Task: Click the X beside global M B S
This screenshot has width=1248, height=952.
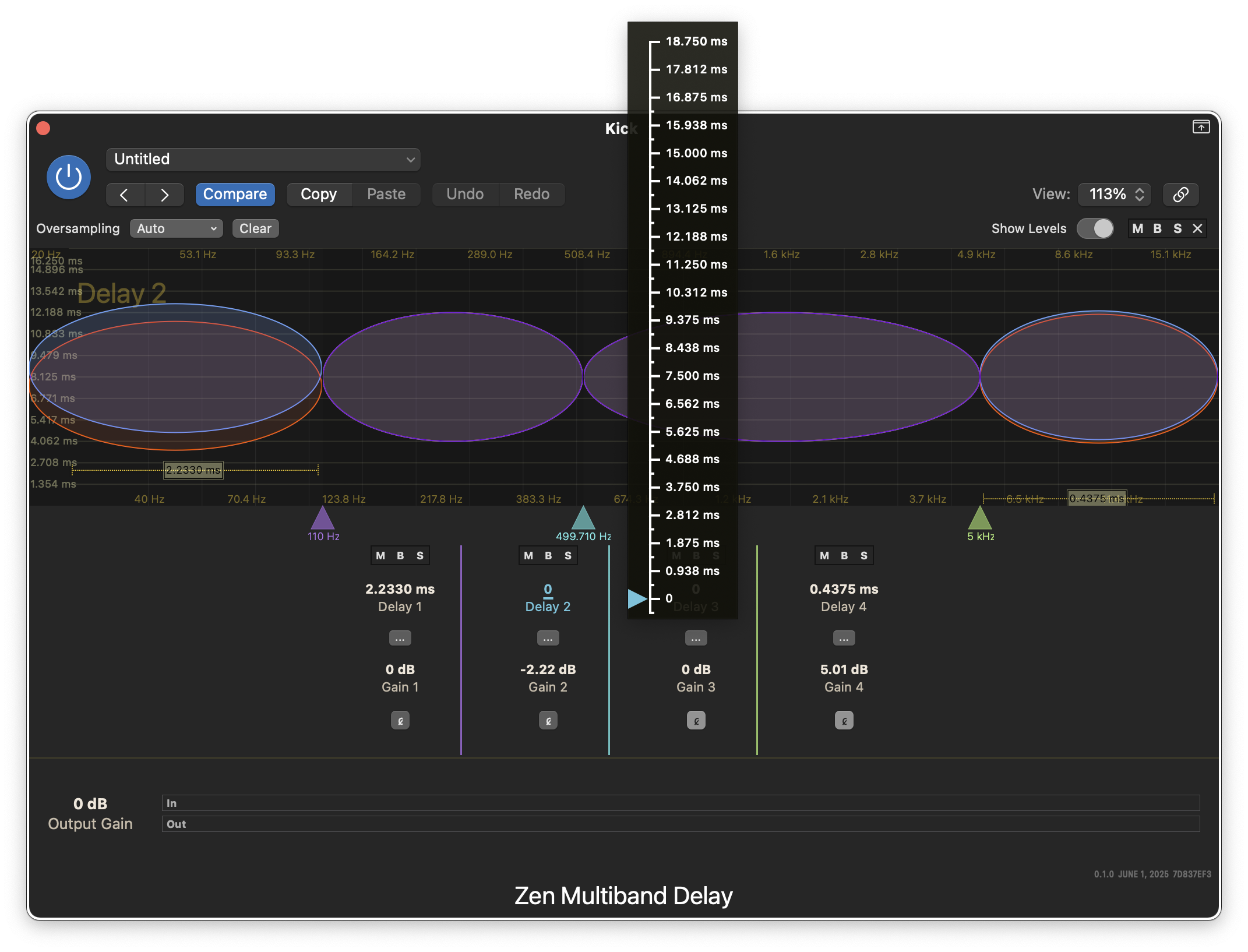Action: (x=1197, y=228)
